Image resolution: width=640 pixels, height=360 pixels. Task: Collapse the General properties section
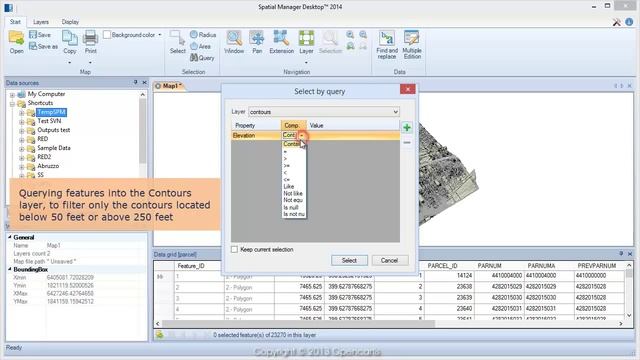coord(9,237)
